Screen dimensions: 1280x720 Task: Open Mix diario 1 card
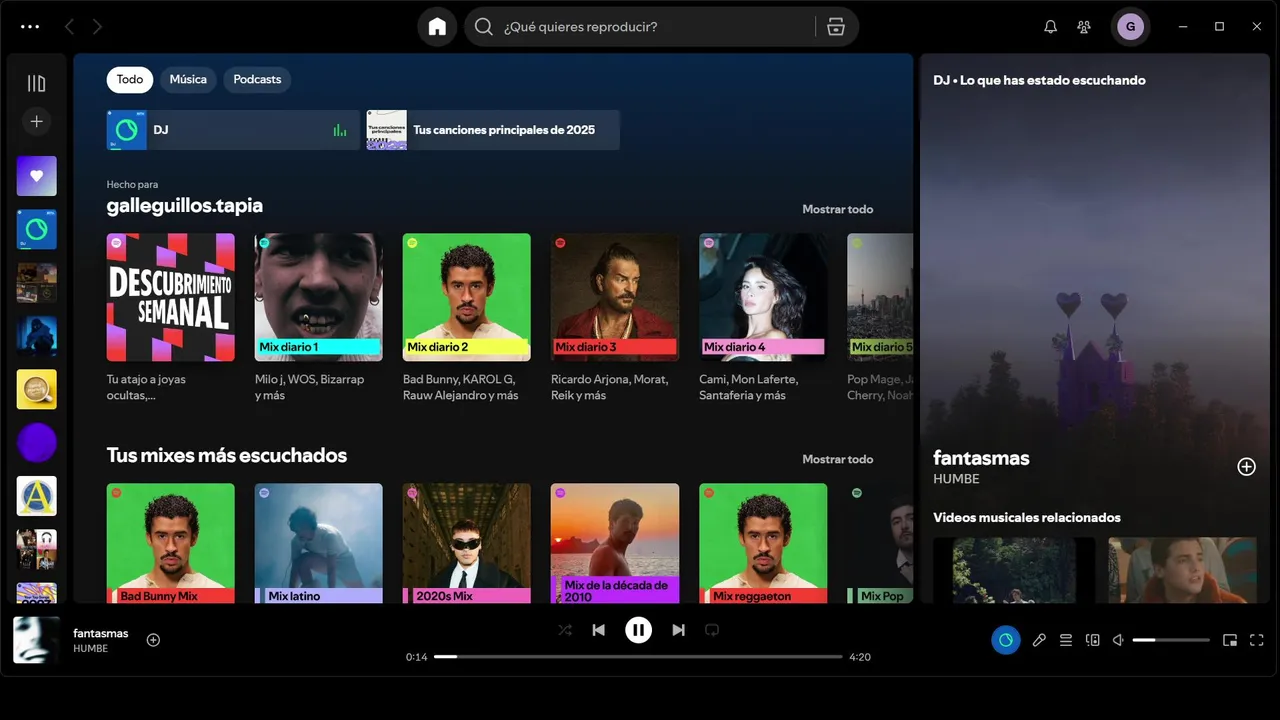point(319,318)
